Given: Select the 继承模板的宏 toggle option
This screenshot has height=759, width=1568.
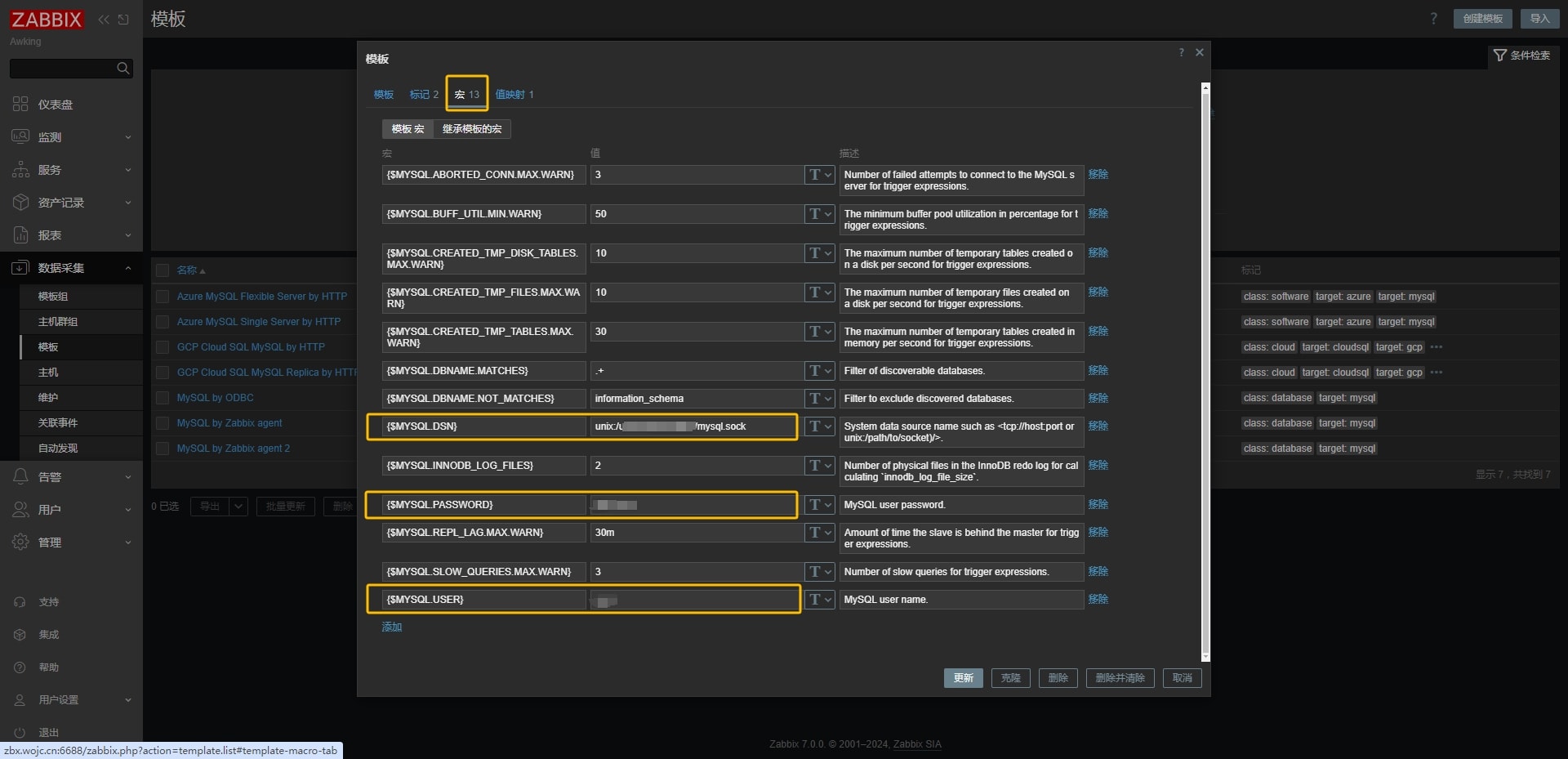Looking at the screenshot, I should 472,129.
